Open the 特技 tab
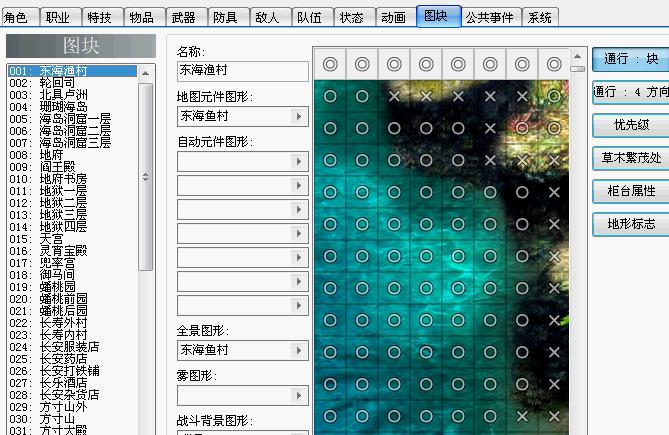The image size is (669, 435). (102, 17)
